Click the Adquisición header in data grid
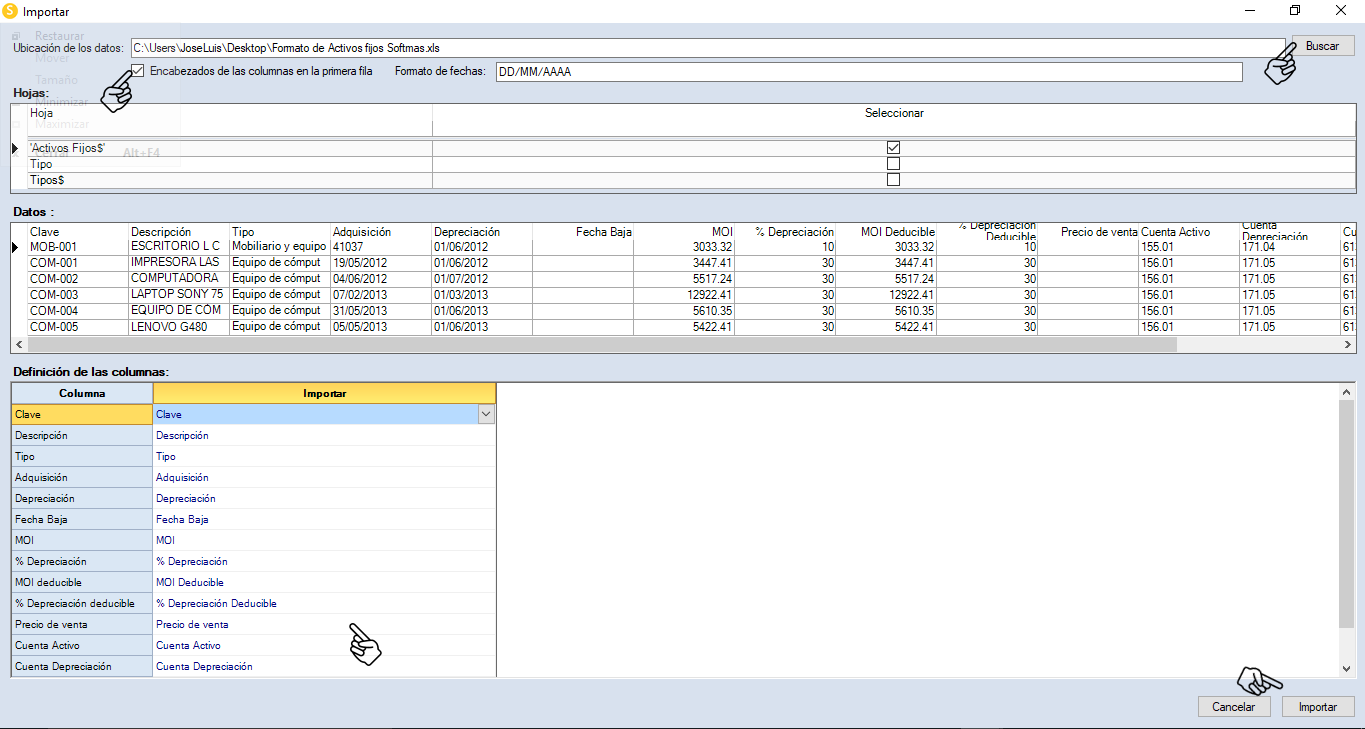The height and width of the screenshot is (729, 1365). (x=381, y=231)
